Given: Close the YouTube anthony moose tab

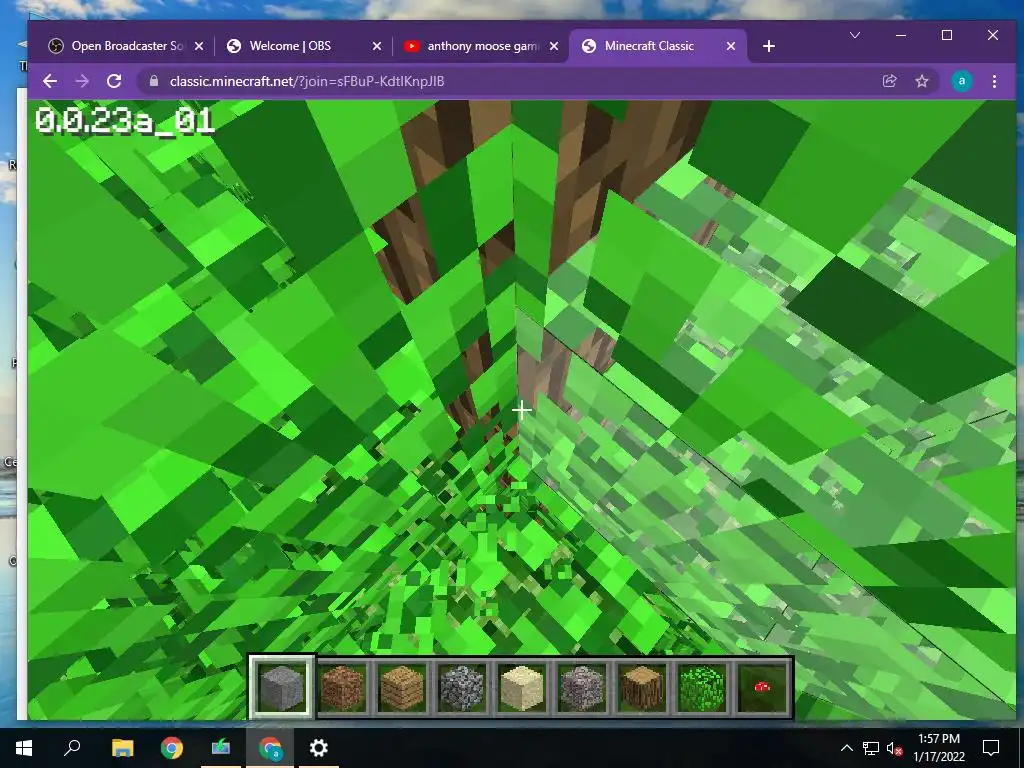Looking at the screenshot, I should 554,46.
